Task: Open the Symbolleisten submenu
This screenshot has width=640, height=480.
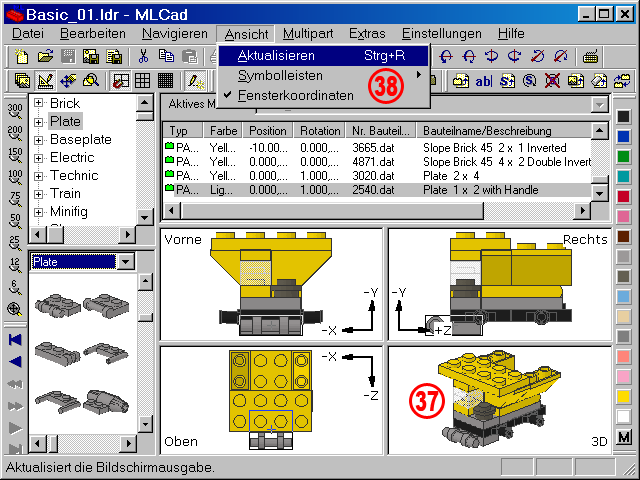Action: (324, 76)
